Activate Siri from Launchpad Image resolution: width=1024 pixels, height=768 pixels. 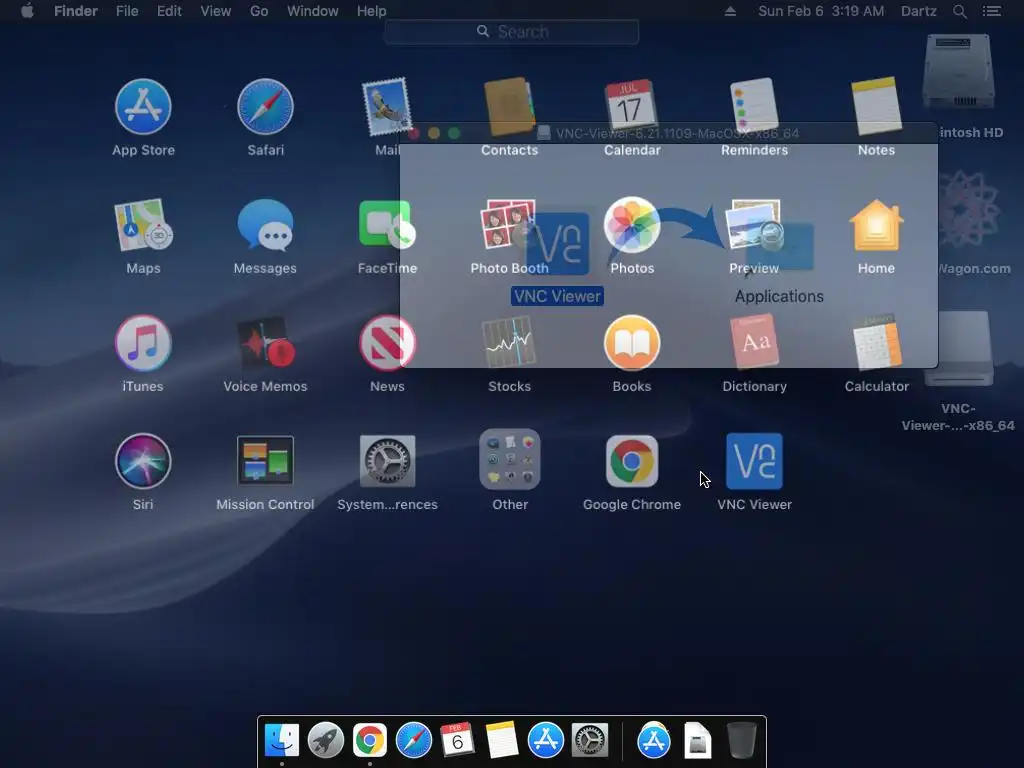[143, 461]
